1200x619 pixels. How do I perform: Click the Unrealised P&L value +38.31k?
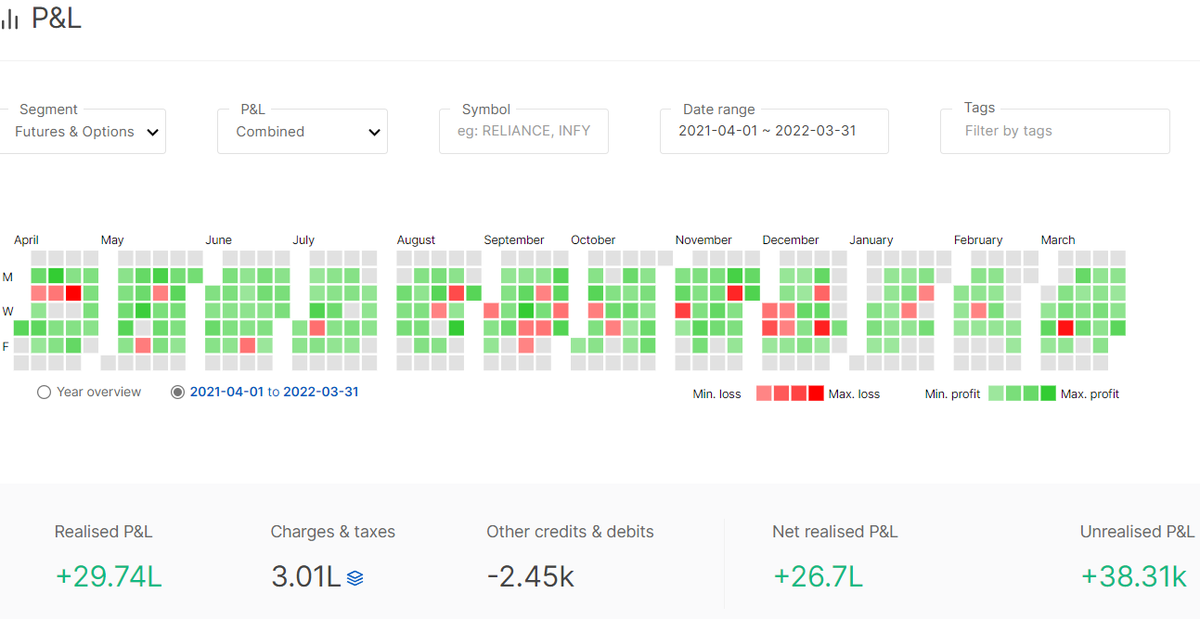coord(1133,577)
